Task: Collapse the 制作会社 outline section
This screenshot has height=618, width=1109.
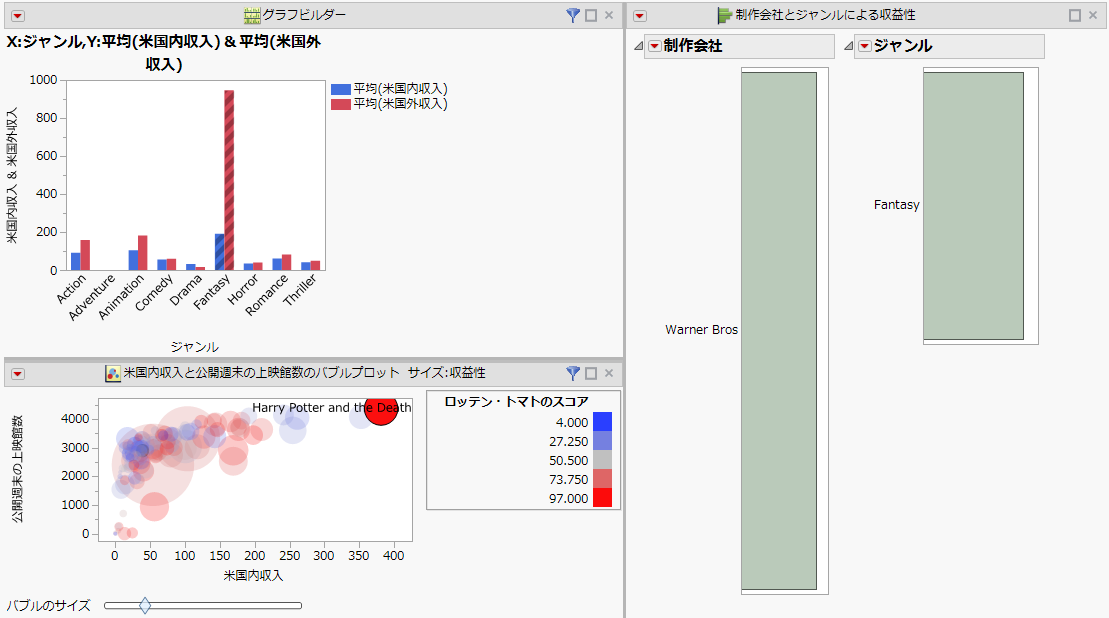Action: pos(638,46)
